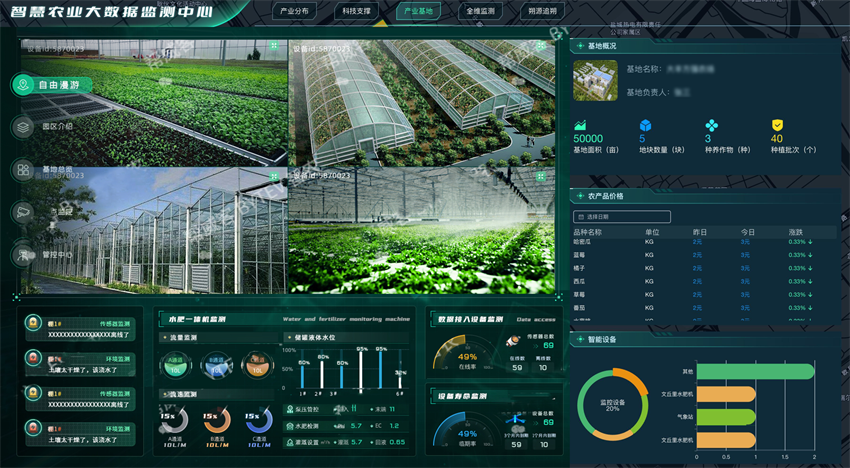Click the 西瓜 price row

703,281
